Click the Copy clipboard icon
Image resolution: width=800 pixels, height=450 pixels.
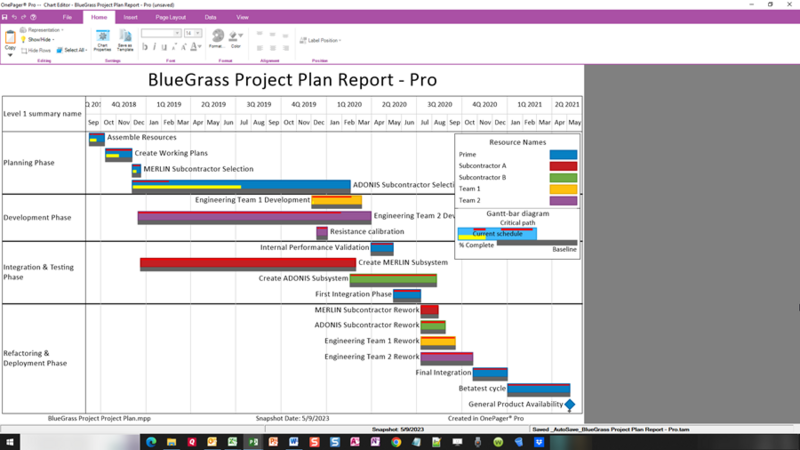coord(10,38)
